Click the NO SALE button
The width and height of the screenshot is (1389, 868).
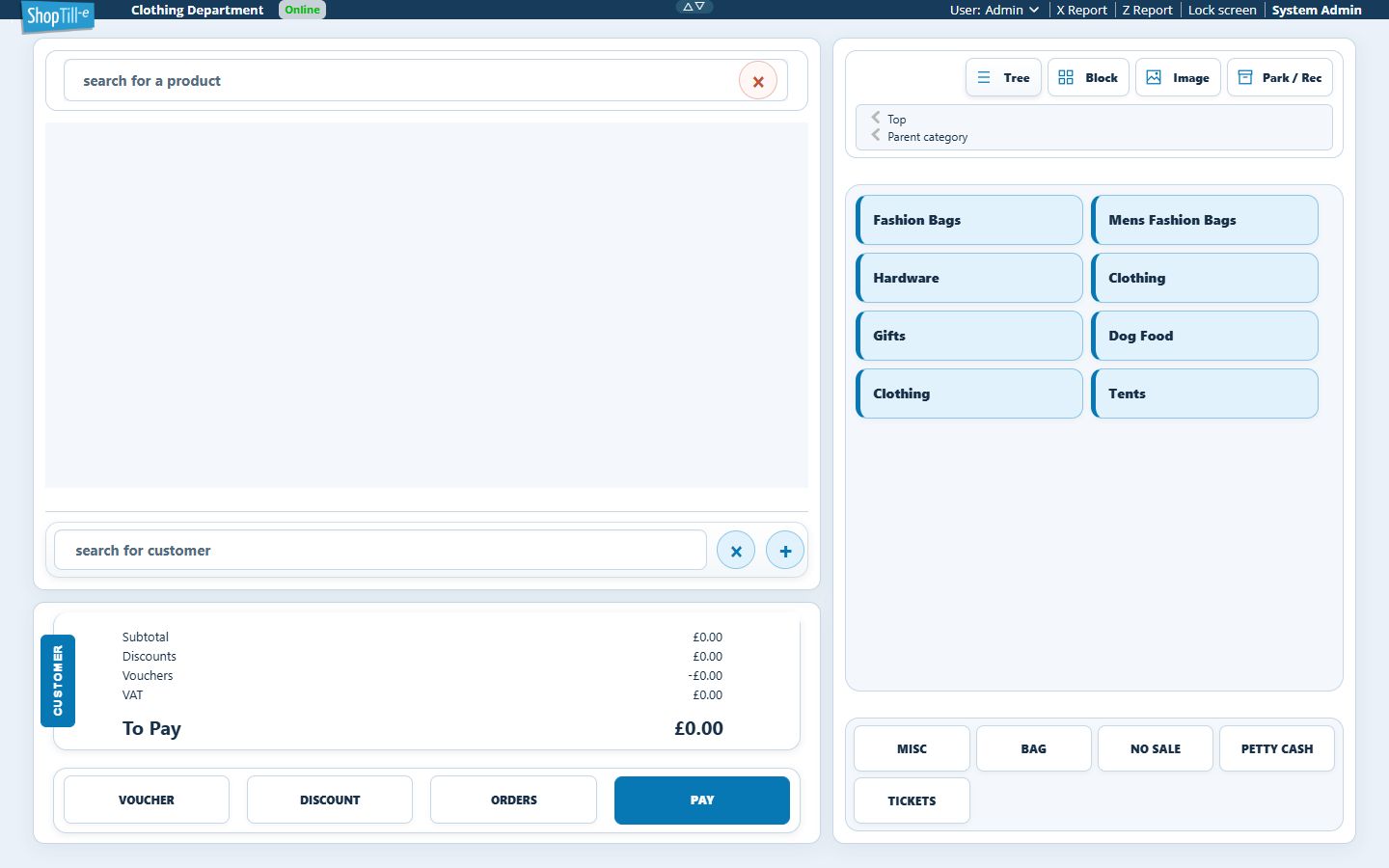[x=1156, y=748]
